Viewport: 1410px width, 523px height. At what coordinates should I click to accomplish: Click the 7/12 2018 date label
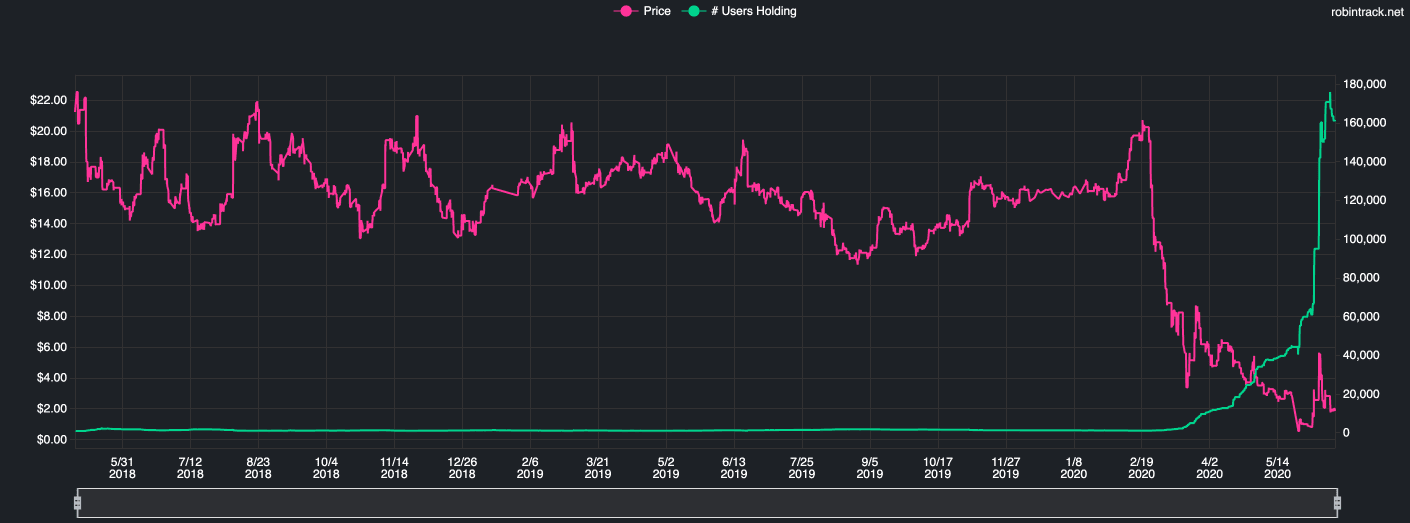coord(190,468)
